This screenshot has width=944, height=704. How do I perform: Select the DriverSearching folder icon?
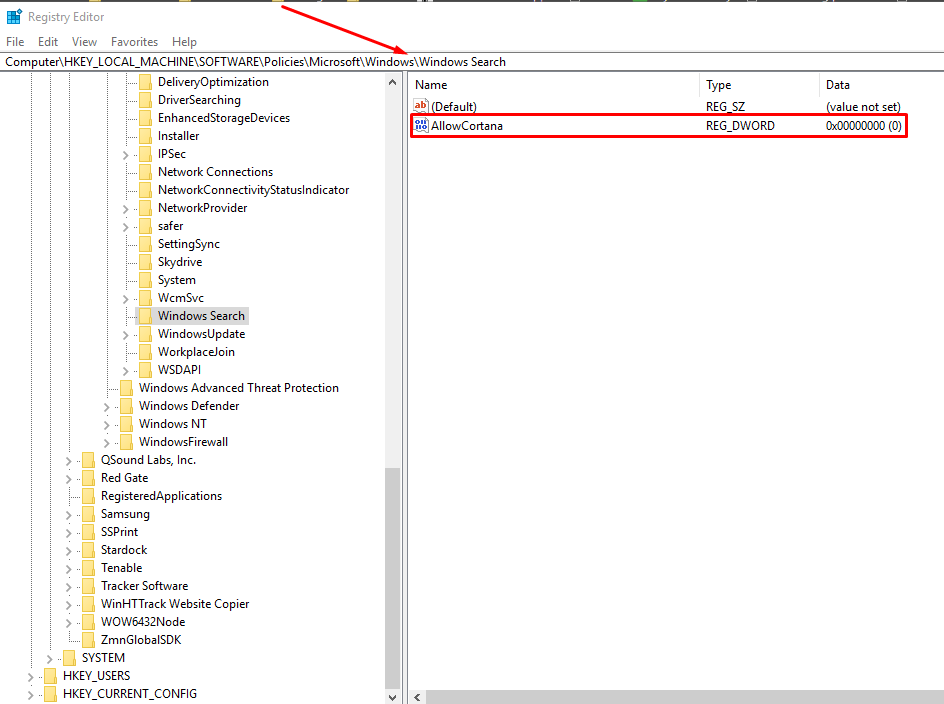[x=145, y=100]
